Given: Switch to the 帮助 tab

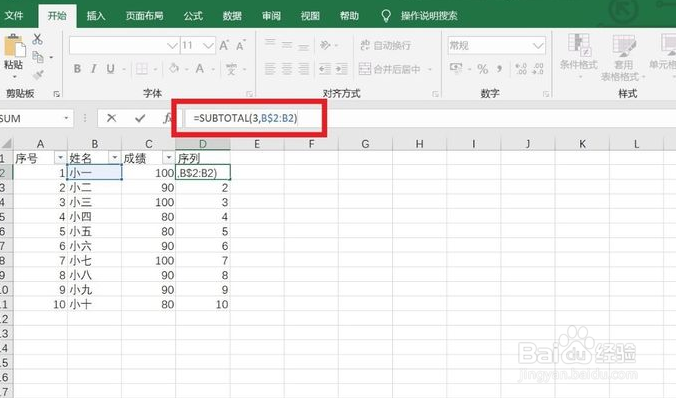Looking at the screenshot, I should pyautogui.click(x=349, y=16).
